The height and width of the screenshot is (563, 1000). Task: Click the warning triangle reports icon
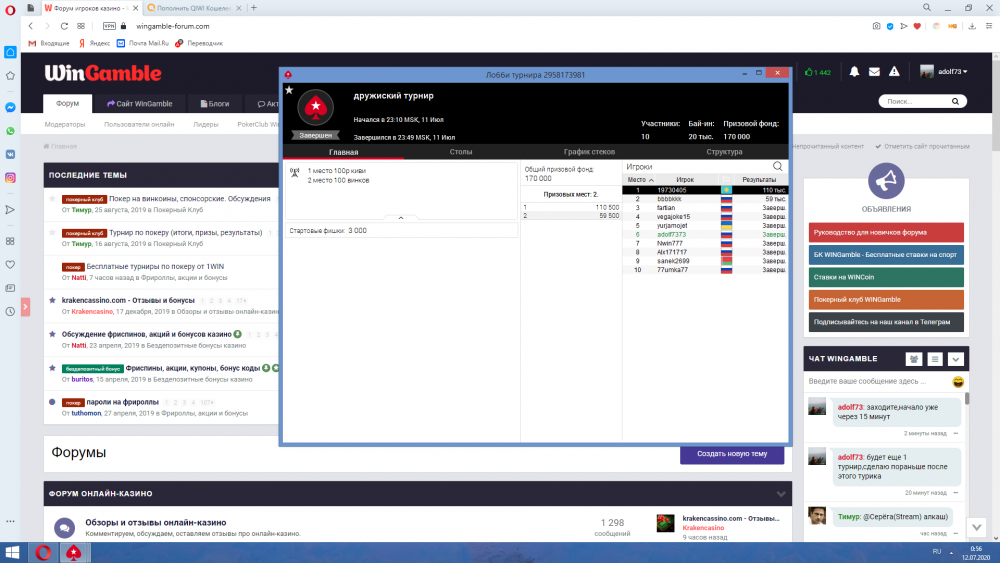click(x=895, y=72)
